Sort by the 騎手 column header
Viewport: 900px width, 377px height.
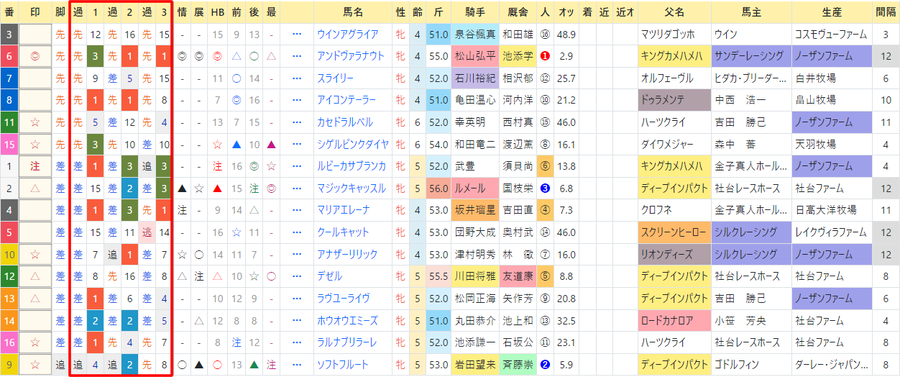click(475, 12)
